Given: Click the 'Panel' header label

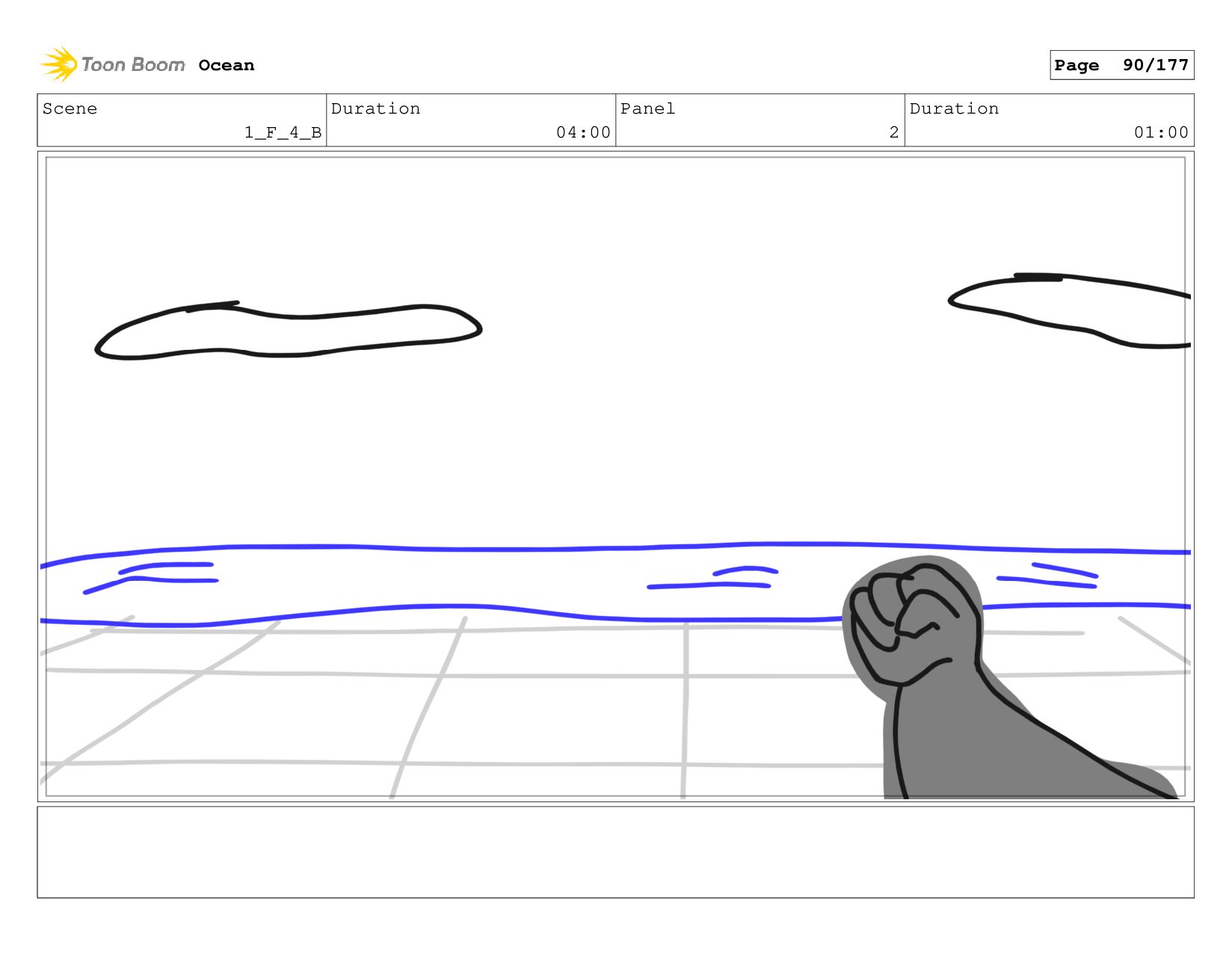Looking at the screenshot, I should [647, 108].
